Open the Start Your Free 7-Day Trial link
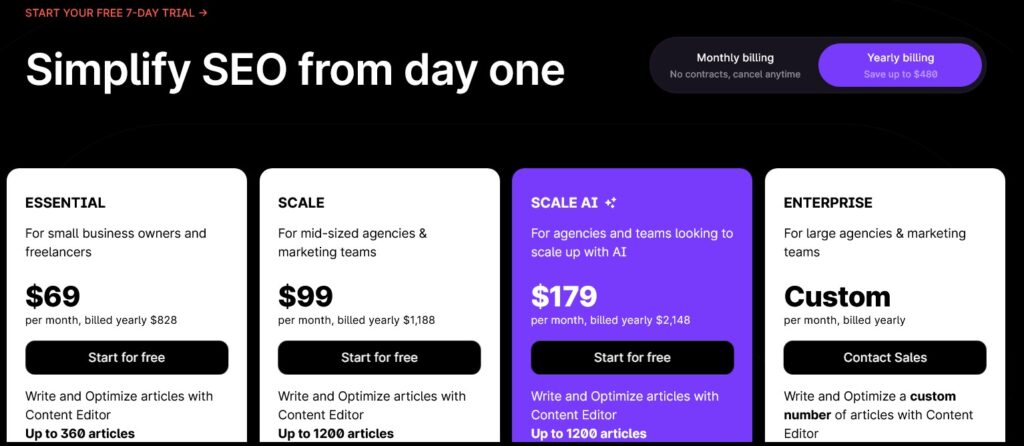Viewport: 1024px width, 446px height. (x=116, y=12)
